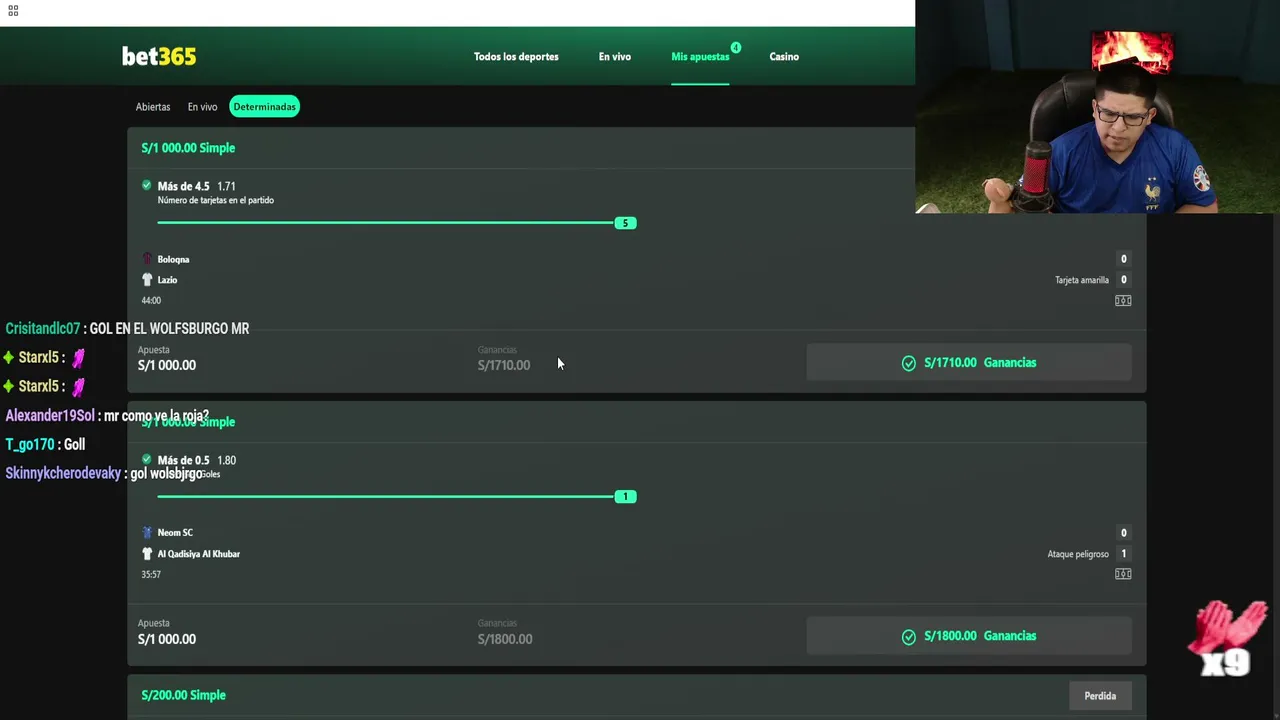This screenshot has width=1280, height=720.
Task: Click the grey S/1710.00 winnings amount
Action: coord(504,365)
